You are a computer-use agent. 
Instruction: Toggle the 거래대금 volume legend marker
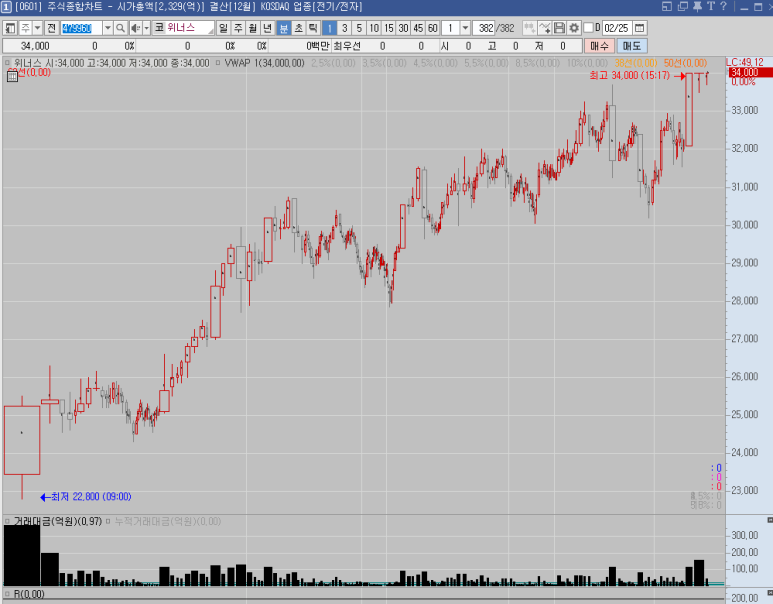(7, 521)
